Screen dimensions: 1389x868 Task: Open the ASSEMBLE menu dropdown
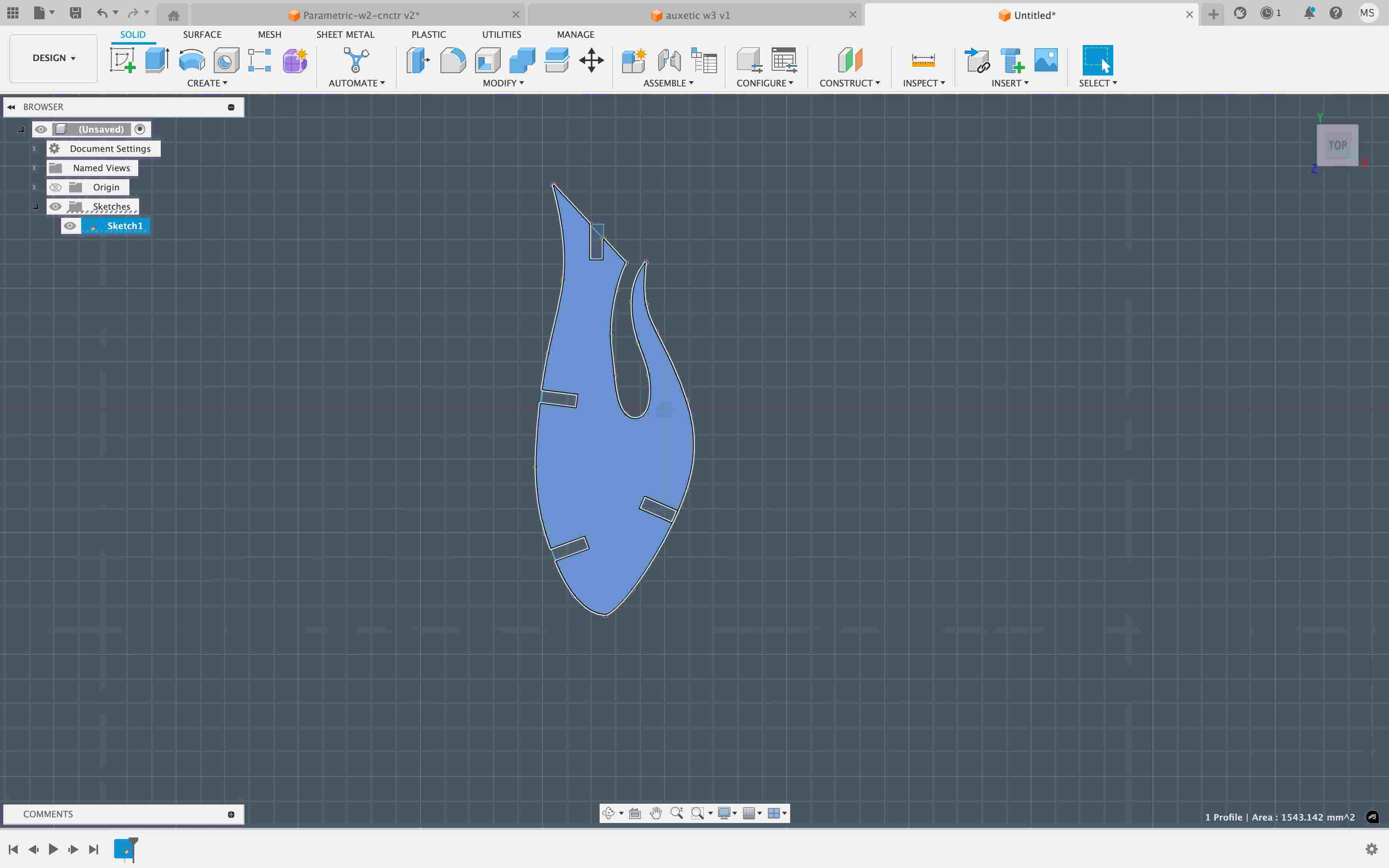668,83
